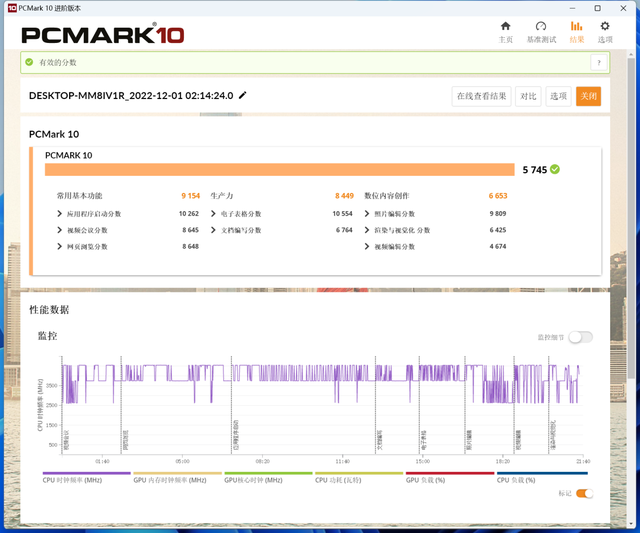Minimize the PCMark 10 window

(572, 8)
